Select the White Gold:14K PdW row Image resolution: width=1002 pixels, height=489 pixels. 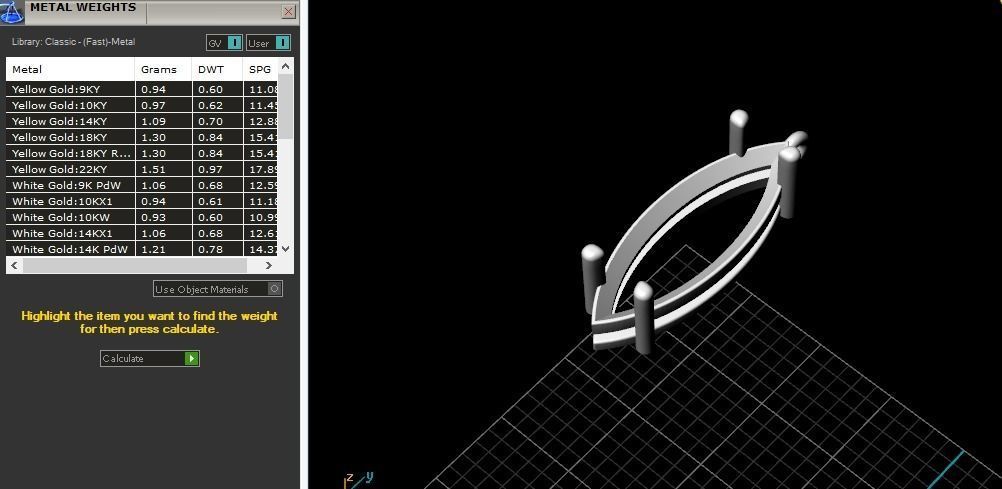[x=143, y=249]
